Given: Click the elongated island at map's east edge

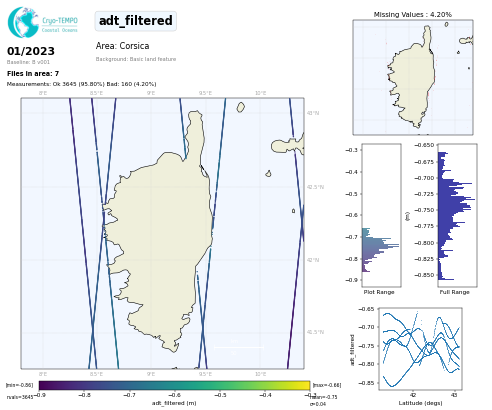Looking at the screenshot, I should tap(287, 145).
